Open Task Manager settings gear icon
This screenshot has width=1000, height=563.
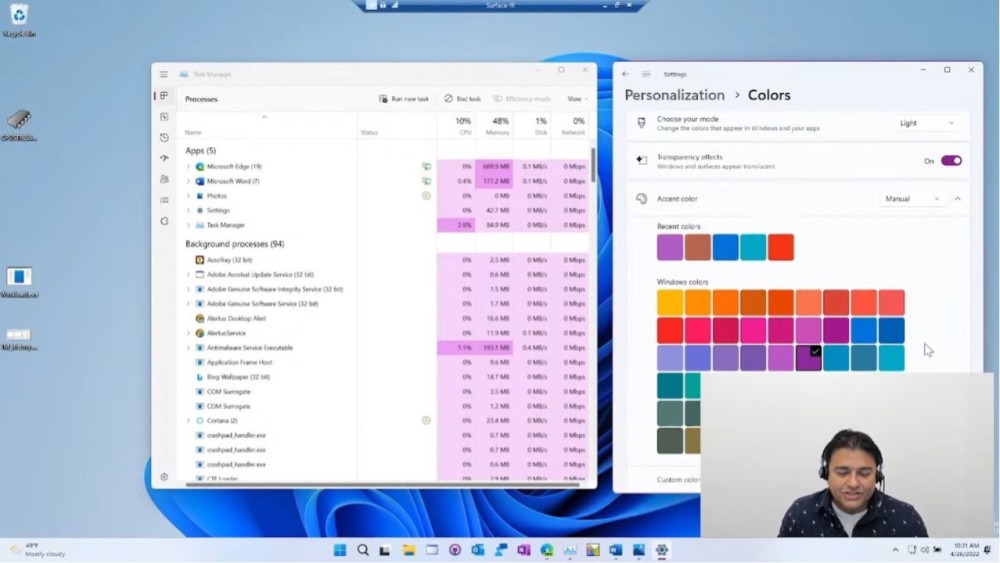pyautogui.click(x=164, y=477)
